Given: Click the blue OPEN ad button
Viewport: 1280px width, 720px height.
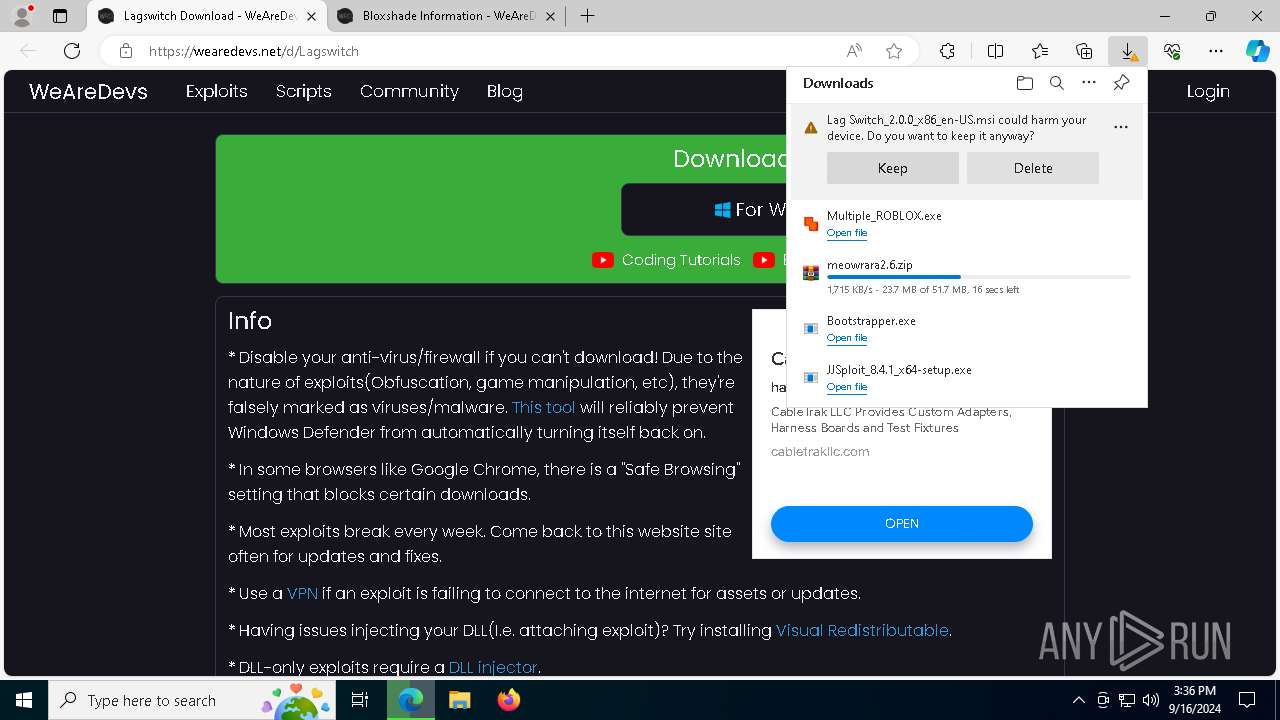Looking at the screenshot, I should [901, 523].
